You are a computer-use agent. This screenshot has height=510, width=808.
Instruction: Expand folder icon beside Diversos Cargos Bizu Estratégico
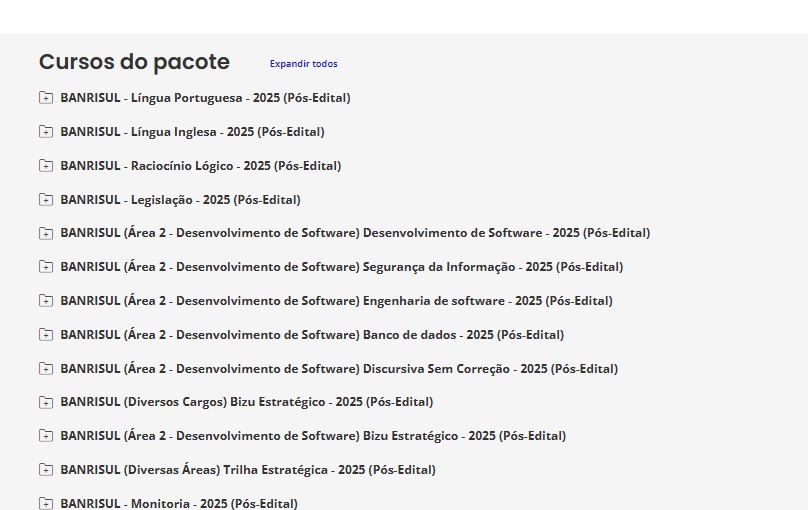point(46,402)
